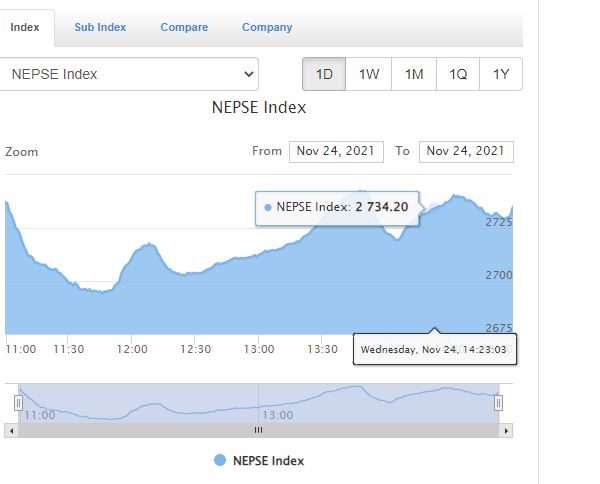Switch to the Index tab
The height and width of the screenshot is (484, 600).
tap(25, 28)
